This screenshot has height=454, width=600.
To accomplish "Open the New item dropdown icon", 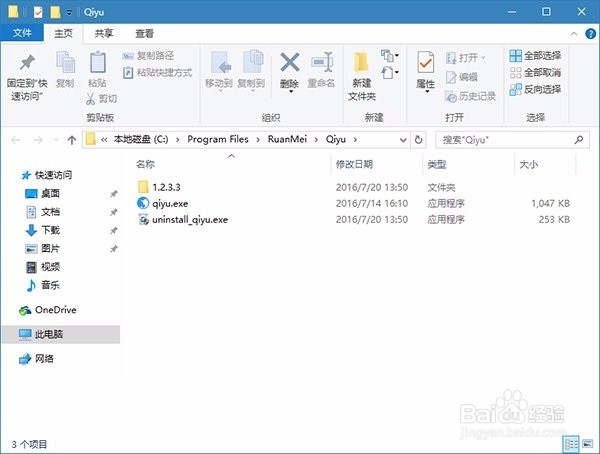I will 390,56.
